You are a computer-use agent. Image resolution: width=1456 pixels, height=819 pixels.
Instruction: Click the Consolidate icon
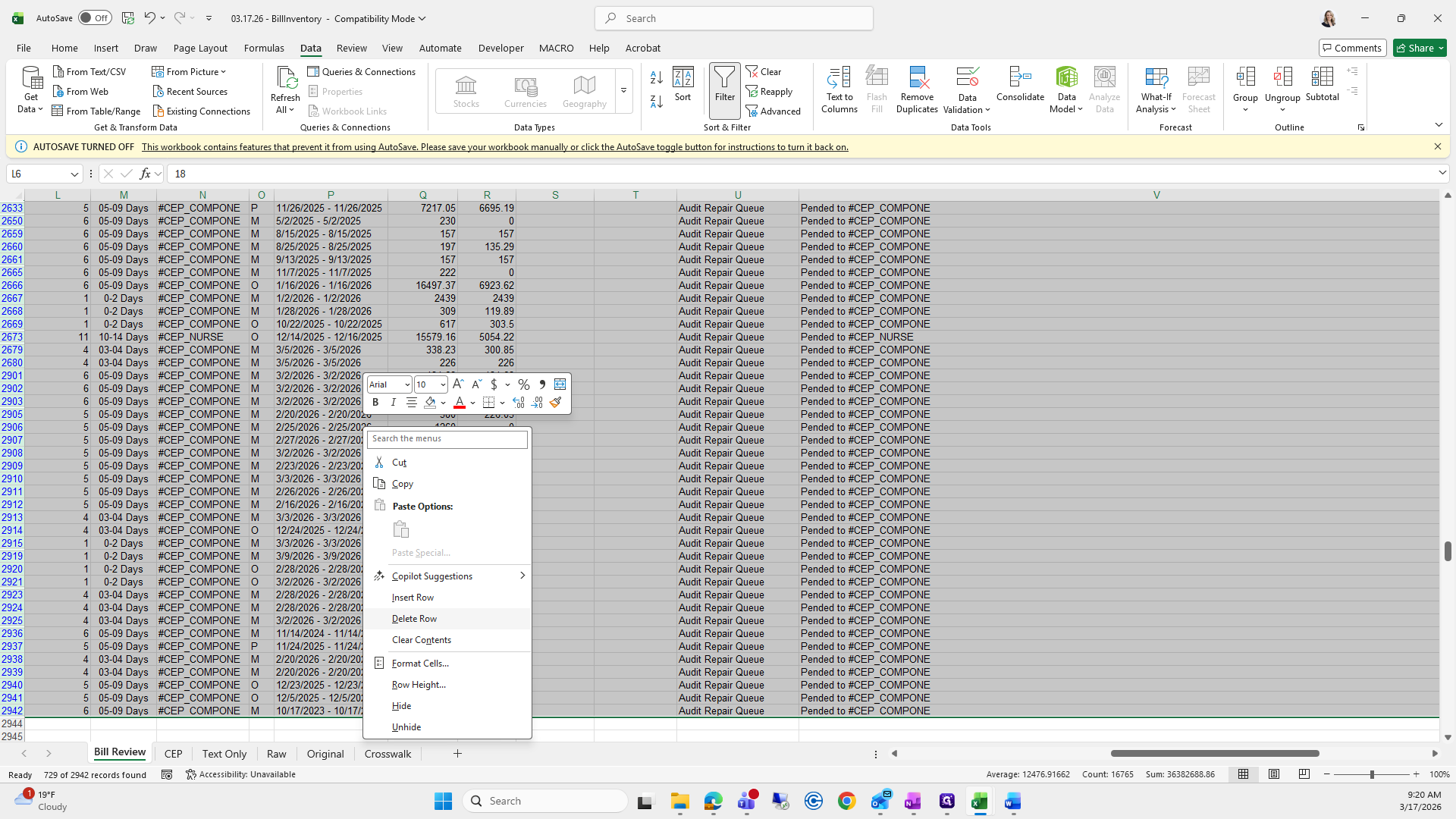pyautogui.click(x=1020, y=83)
